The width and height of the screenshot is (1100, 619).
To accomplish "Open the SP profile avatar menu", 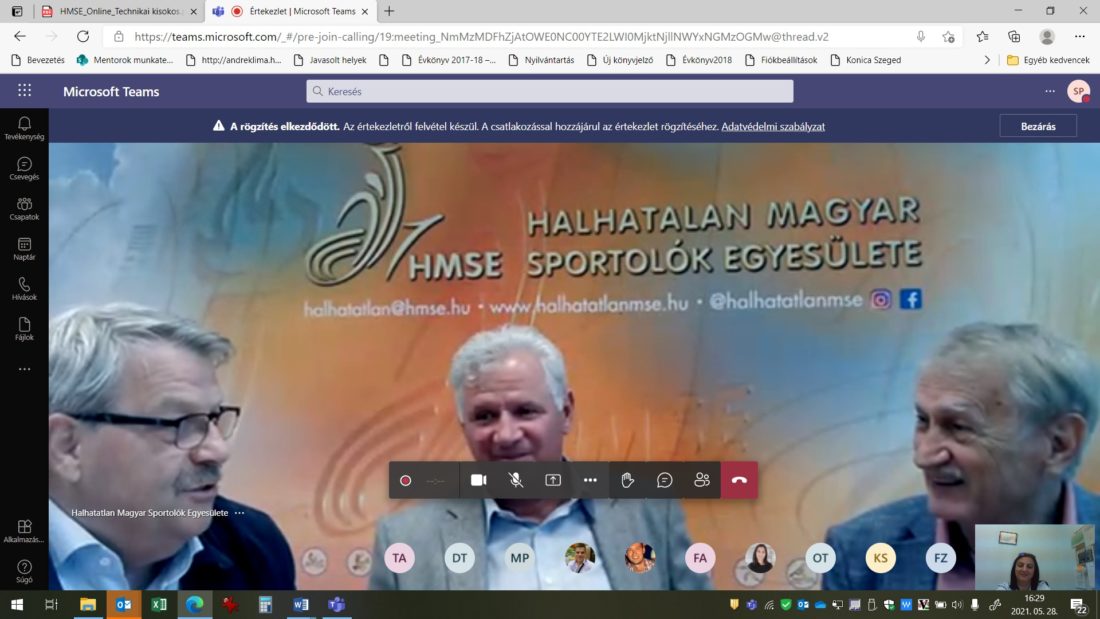I will [x=1078, y=91].
